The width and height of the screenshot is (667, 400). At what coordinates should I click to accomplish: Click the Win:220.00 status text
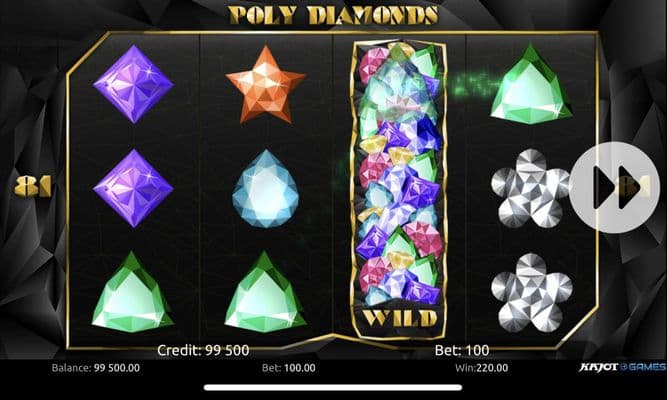click(482, 368)
